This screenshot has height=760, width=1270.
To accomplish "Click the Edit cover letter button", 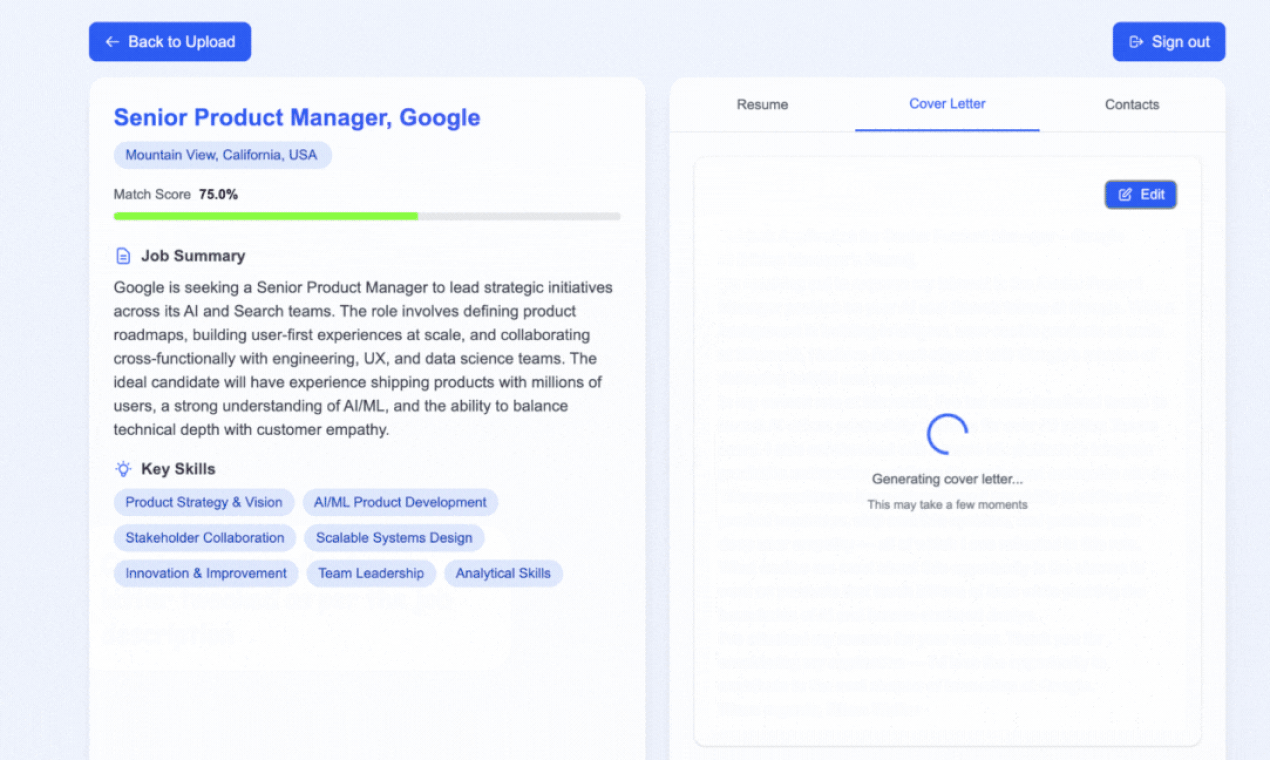I will (x=1141, y=195).
